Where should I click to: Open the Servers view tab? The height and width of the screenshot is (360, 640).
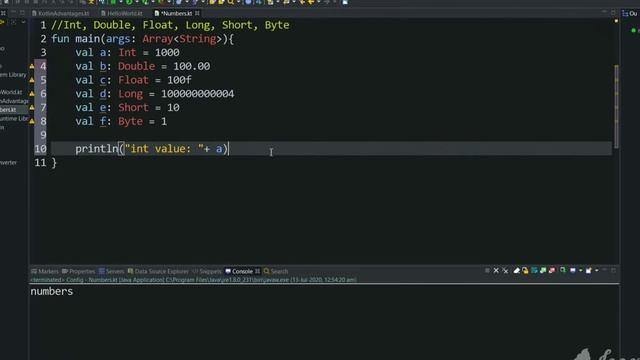(111, 271)
